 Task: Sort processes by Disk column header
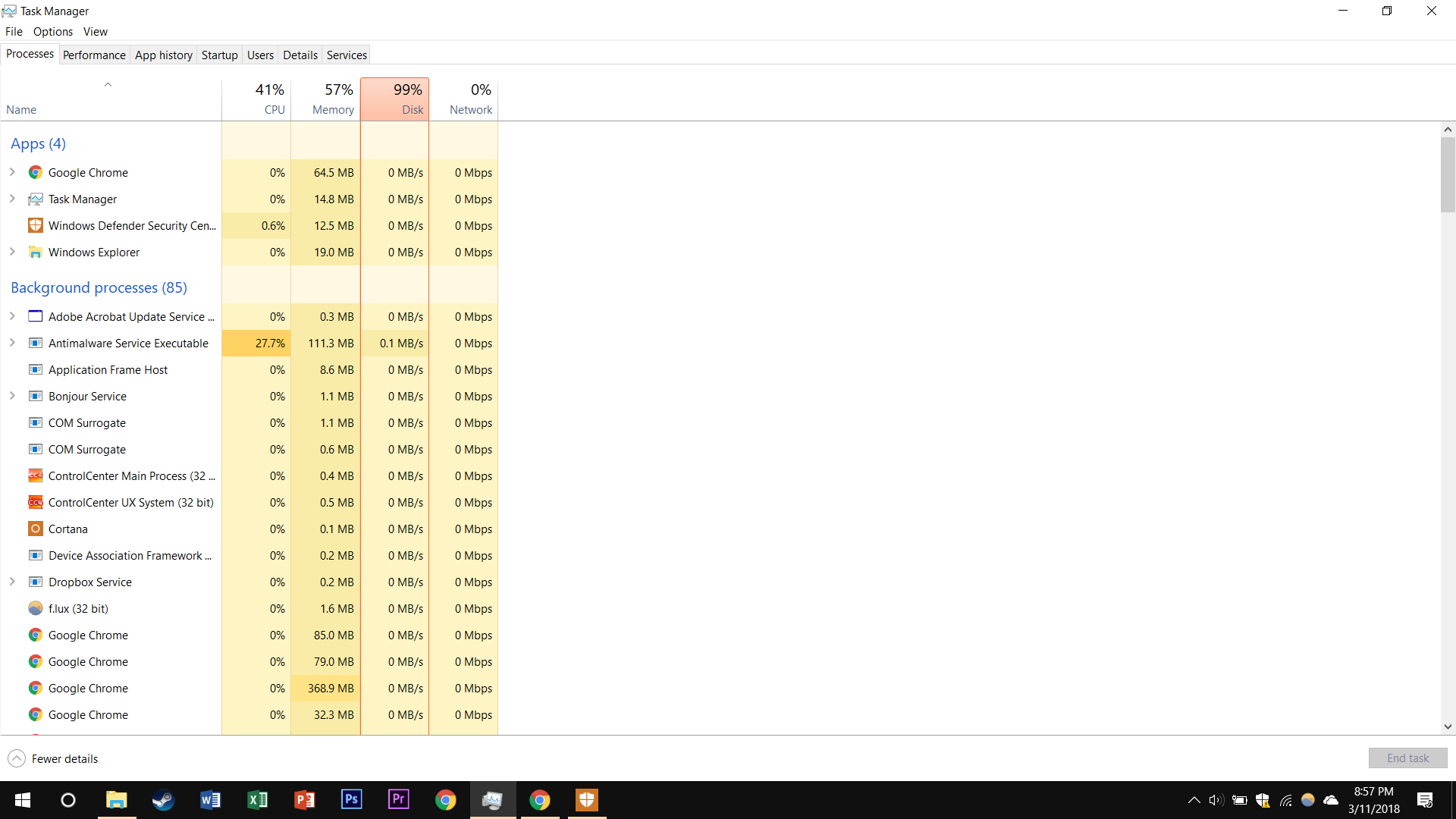point(395,99)
